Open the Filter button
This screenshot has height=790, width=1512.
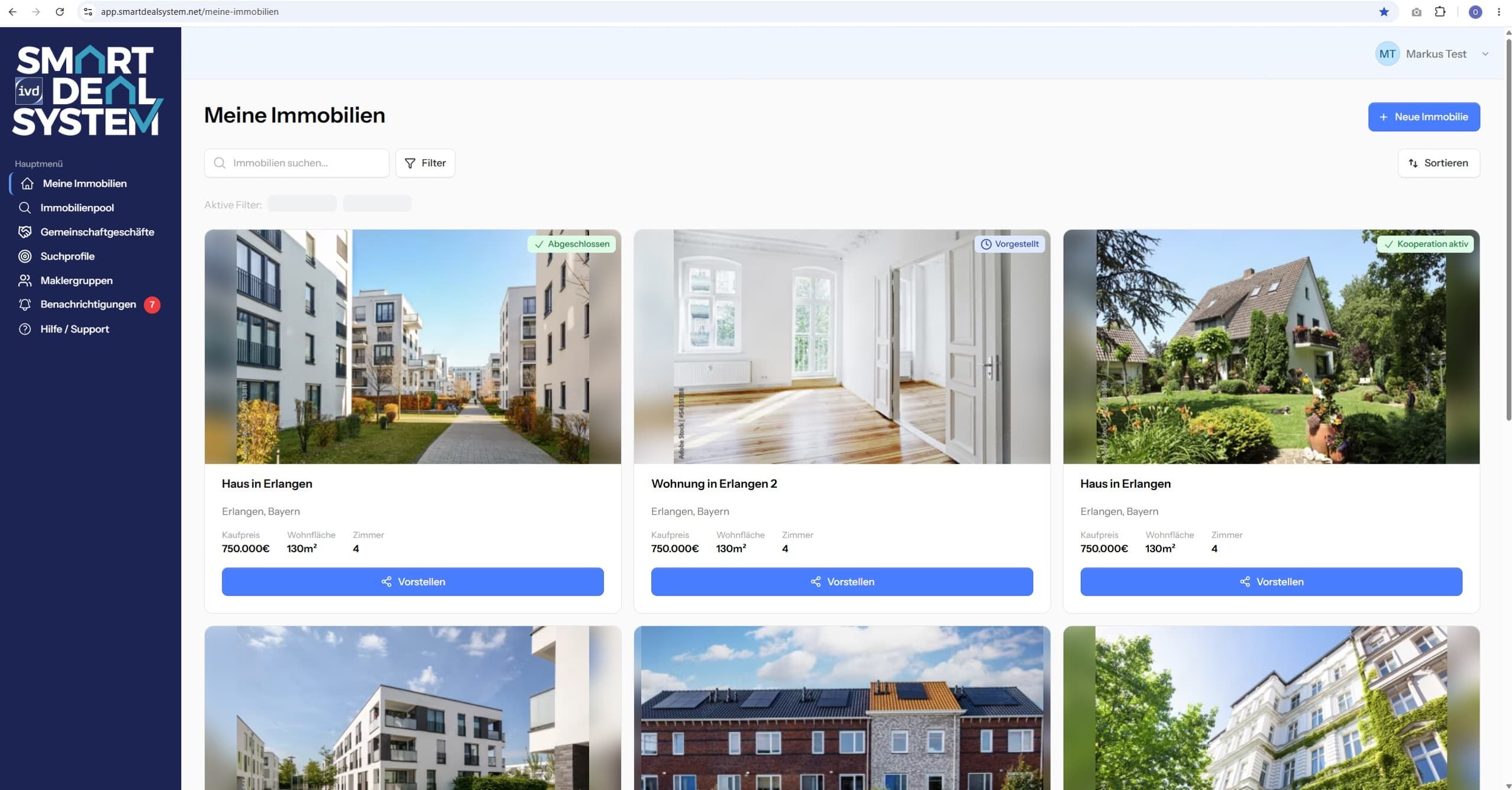coord(425,163)
